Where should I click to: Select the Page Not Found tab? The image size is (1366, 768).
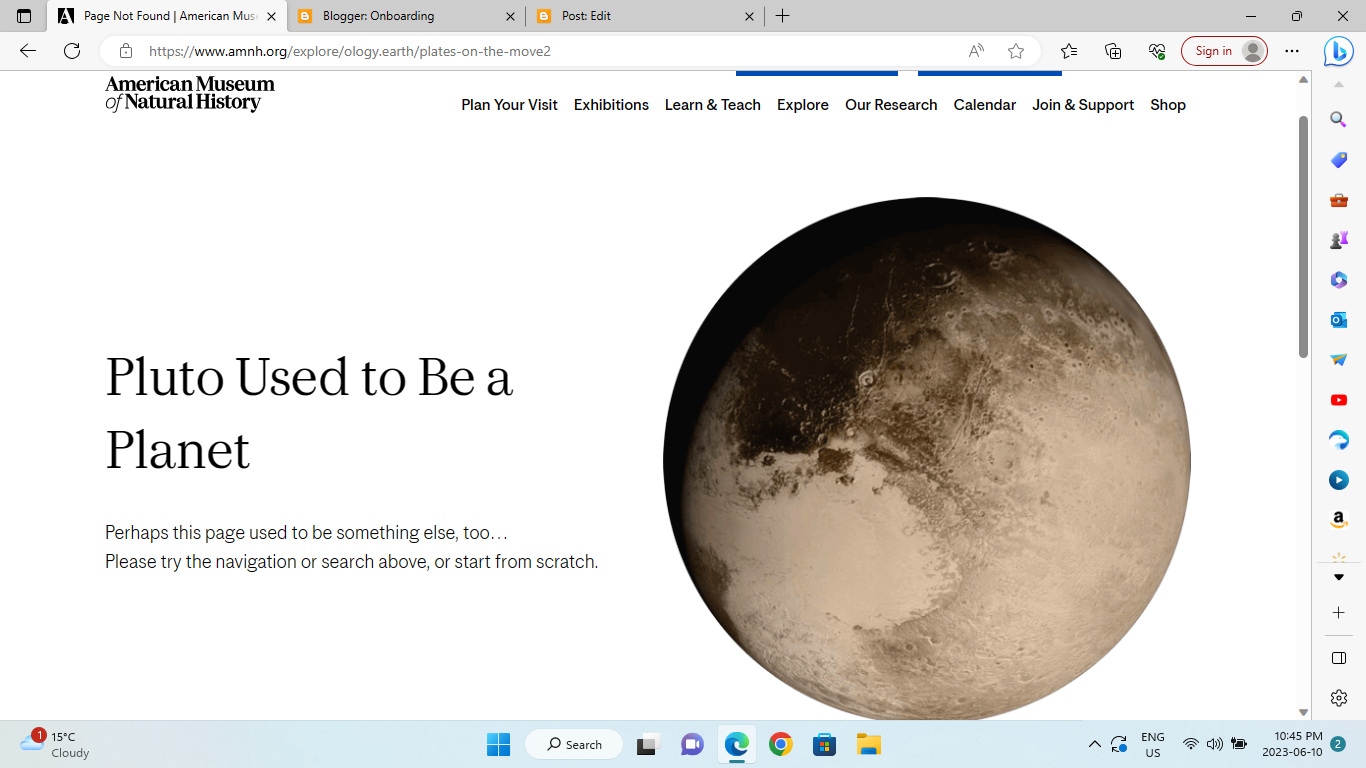pyautogui.click(x=166, y=16)
